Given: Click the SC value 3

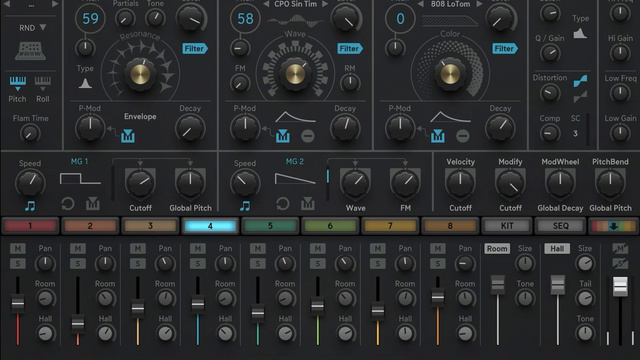Looking at the screenshot, I should [x=575, y=133].
